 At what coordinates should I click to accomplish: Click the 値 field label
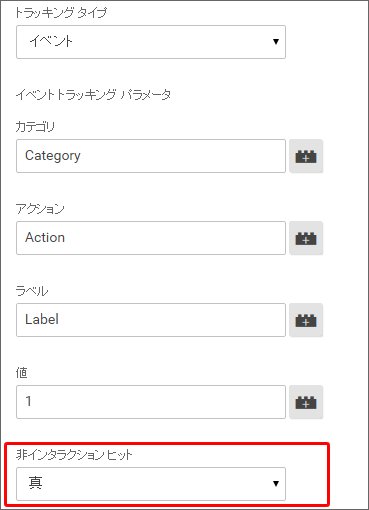tap(21, 373)
